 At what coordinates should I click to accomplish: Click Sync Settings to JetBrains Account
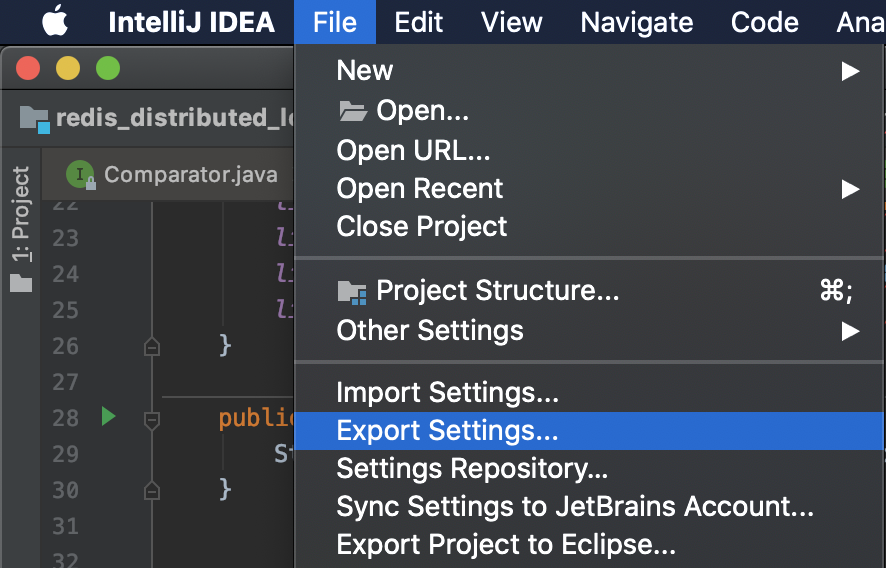(575, 507)
